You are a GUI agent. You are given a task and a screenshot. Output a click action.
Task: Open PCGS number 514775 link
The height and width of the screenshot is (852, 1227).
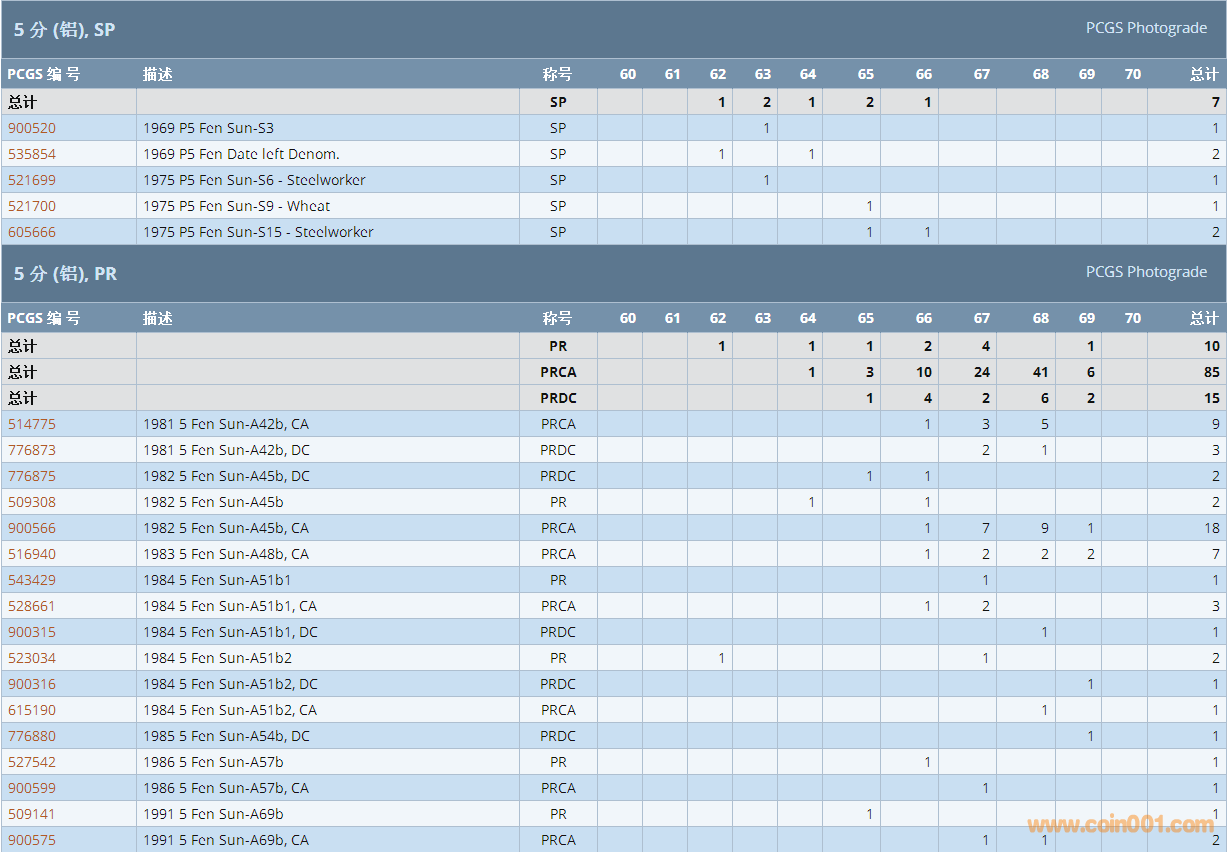click(32, 424)
